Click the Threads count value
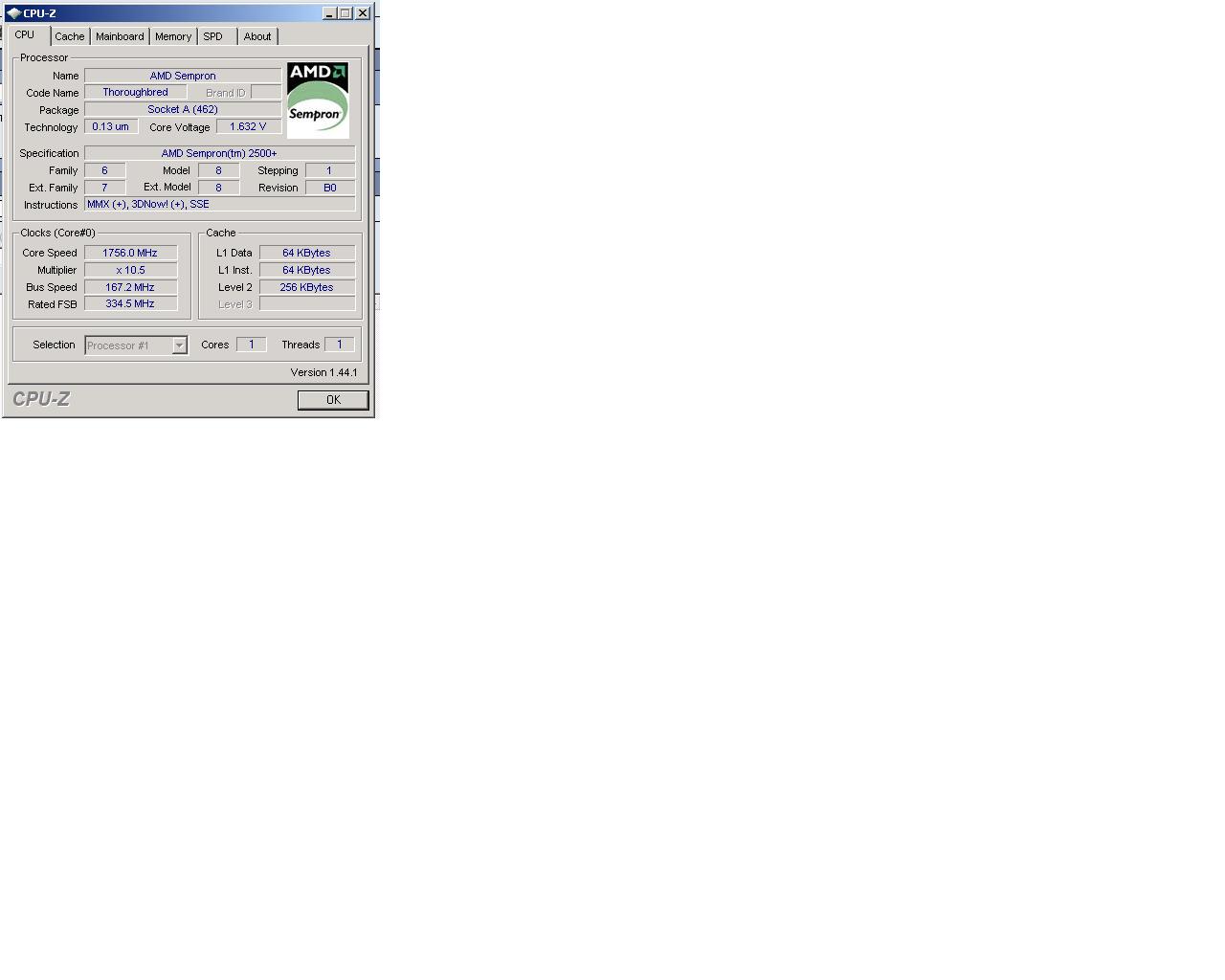1225x980 pixels. tap(340, 345)
